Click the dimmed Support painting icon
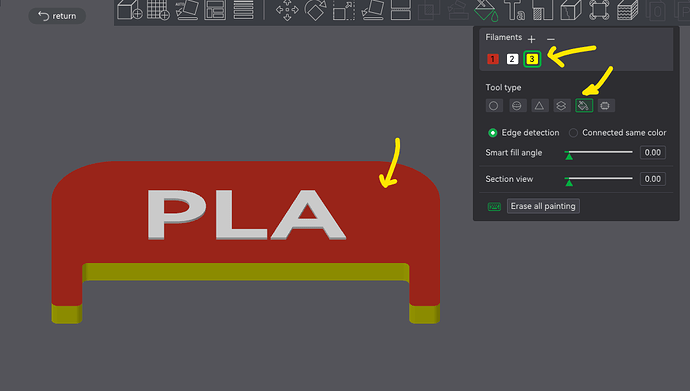This screenshot has width=690, height=391. 458,11
